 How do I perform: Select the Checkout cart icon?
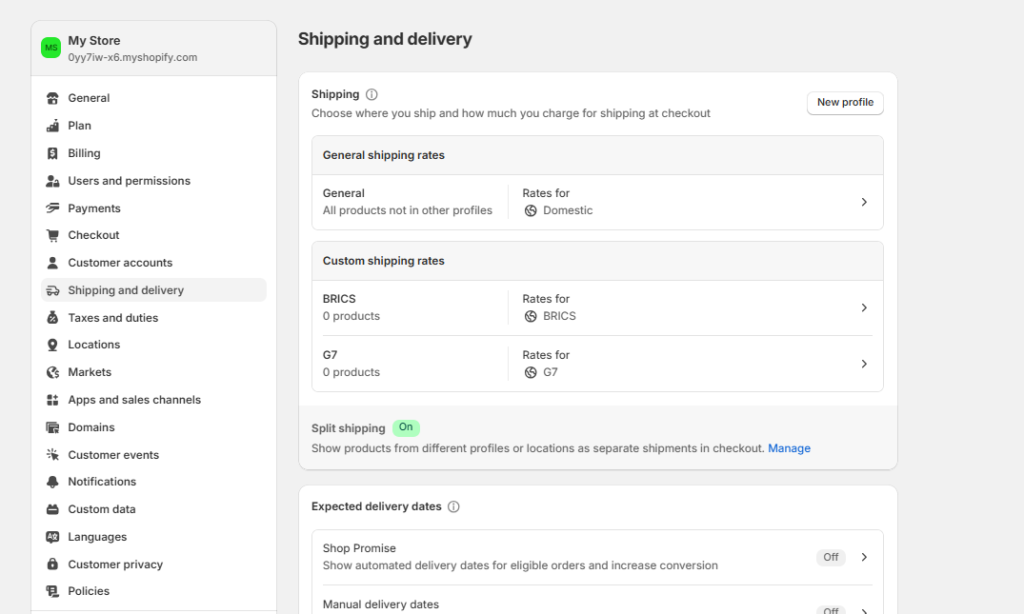pyautogui.click(x=52, y=235)
